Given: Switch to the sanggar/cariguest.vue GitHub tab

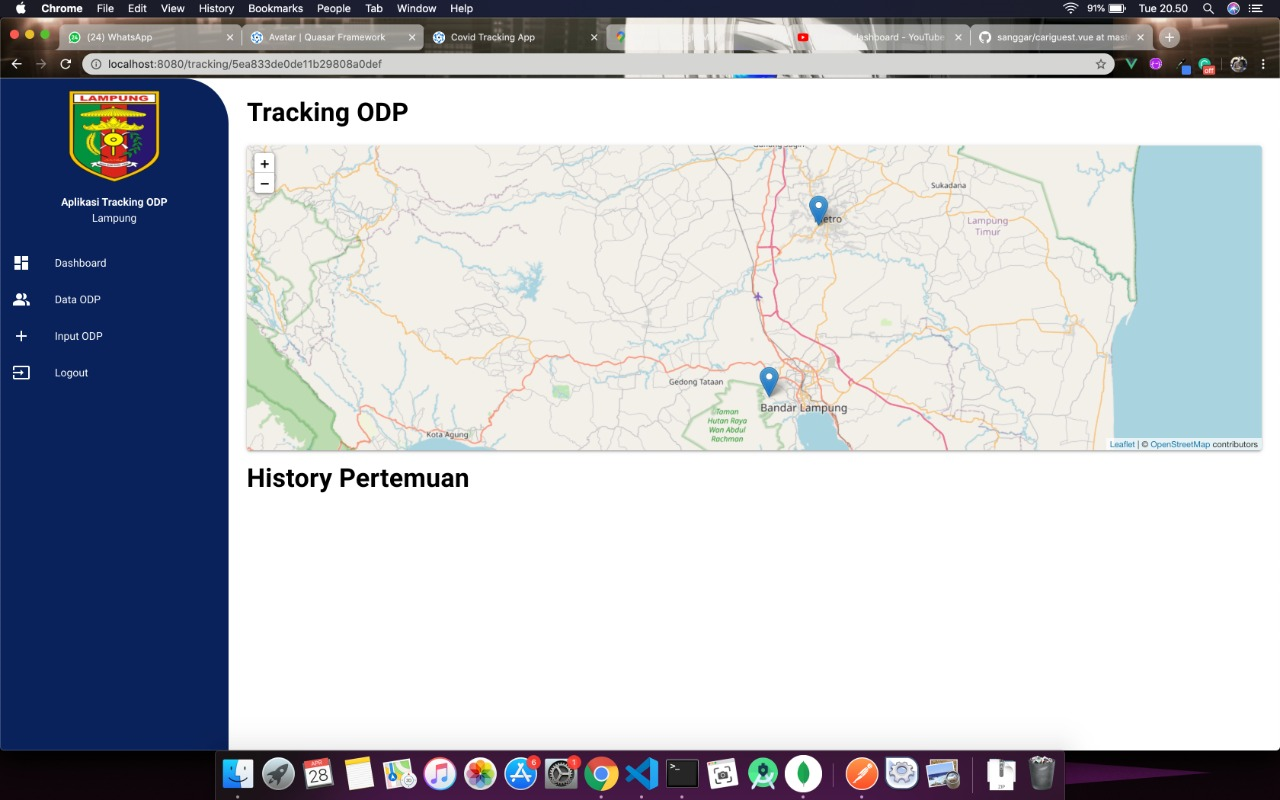Looking at the screenshot, I should click(x=1061, y=37).
